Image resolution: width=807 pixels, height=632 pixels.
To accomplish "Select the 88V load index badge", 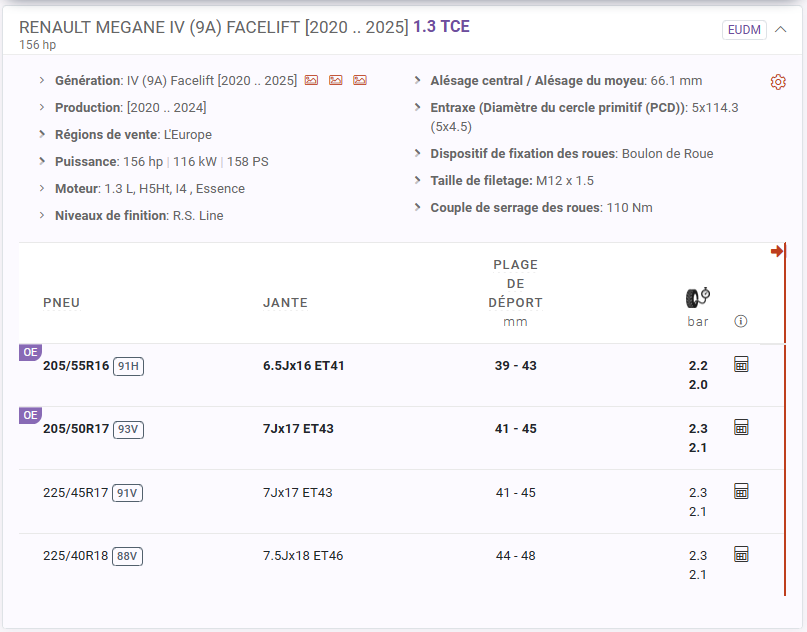I will pos(128,556).
